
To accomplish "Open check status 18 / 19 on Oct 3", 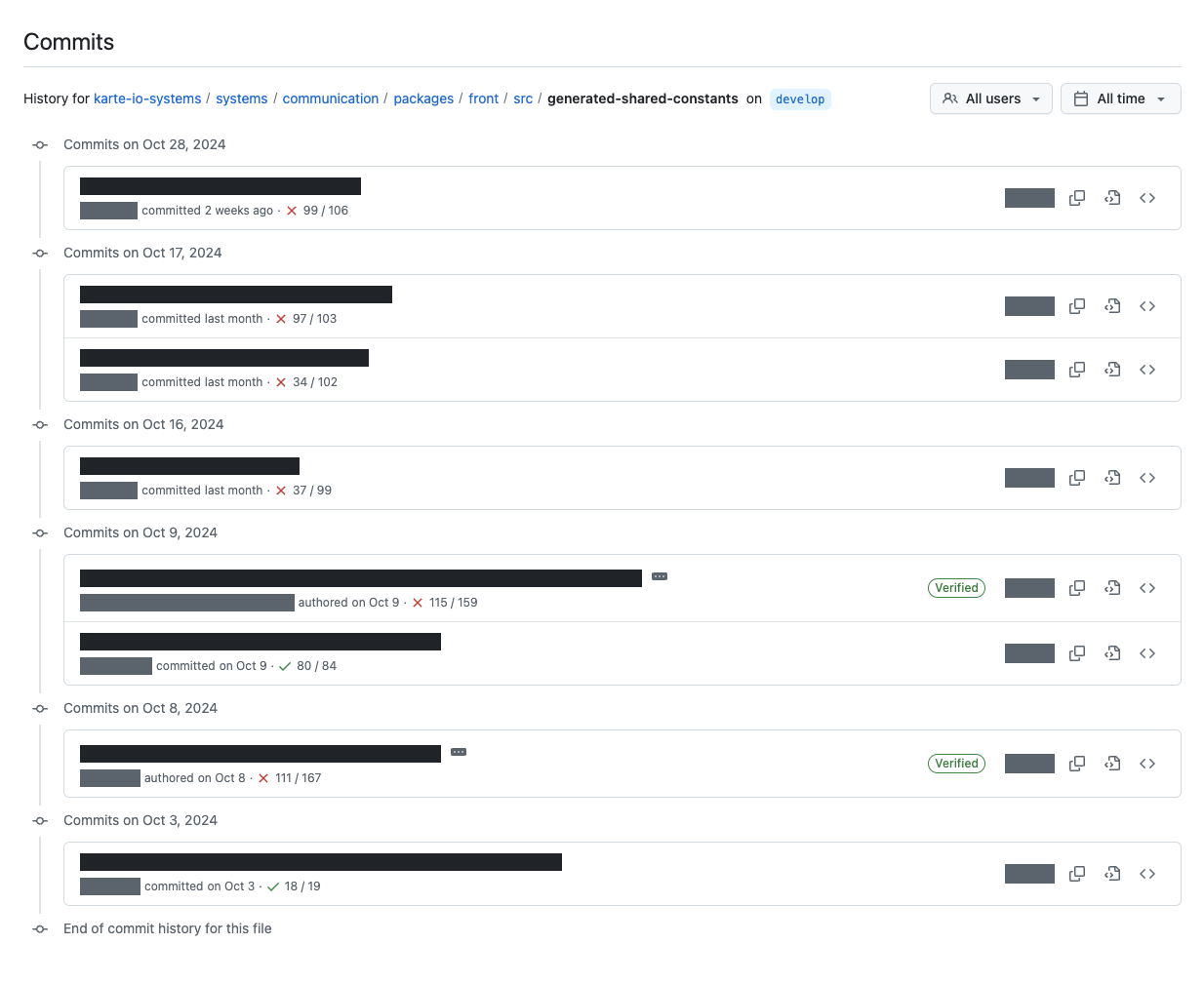I will (301, 886).
